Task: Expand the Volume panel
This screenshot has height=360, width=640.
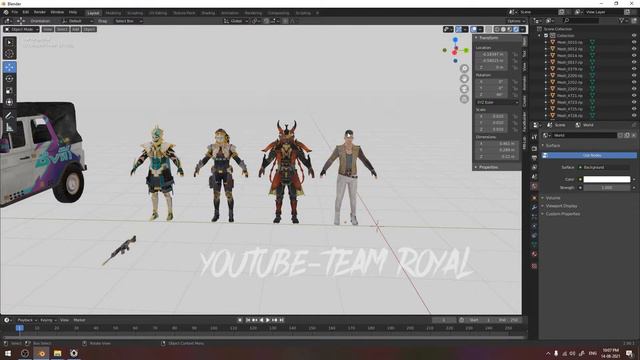Action: tap(553, 198)
